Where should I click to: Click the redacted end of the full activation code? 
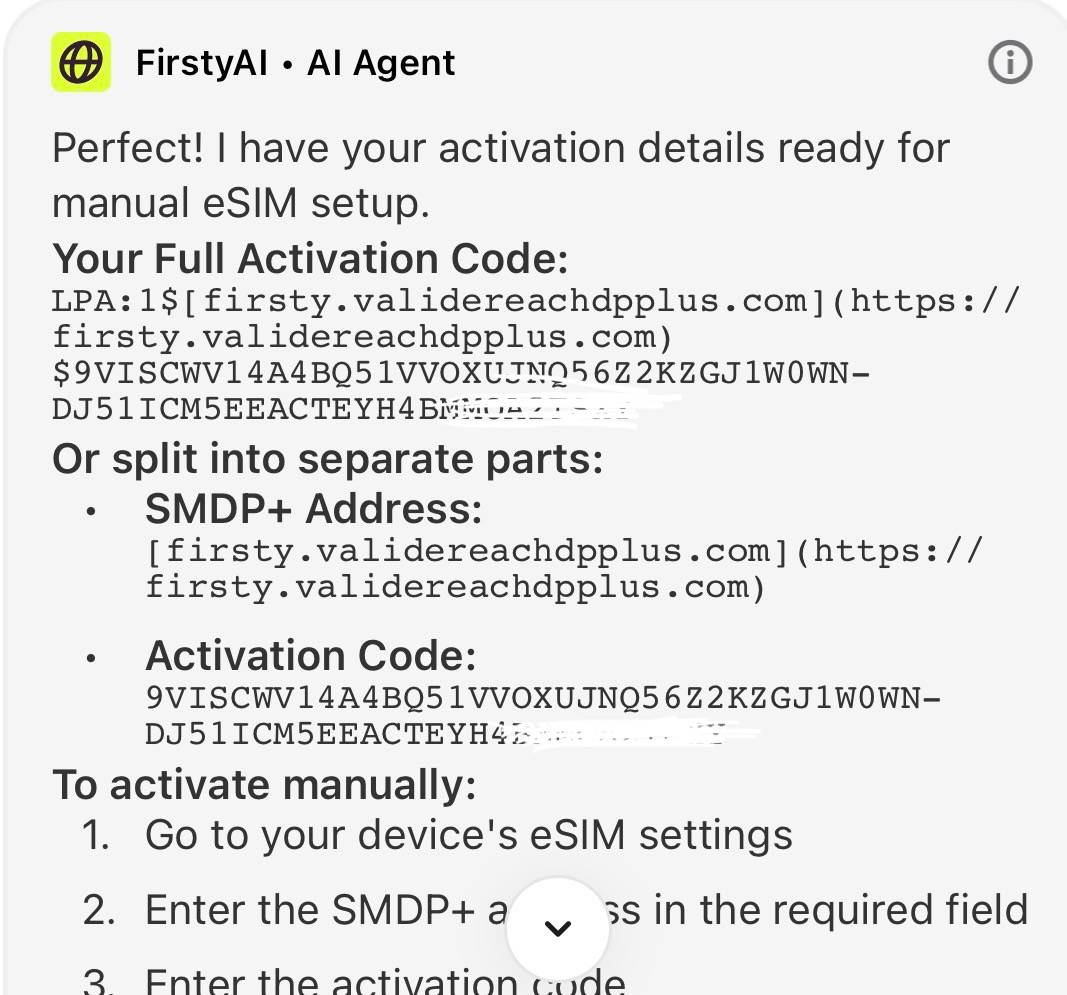560,410
